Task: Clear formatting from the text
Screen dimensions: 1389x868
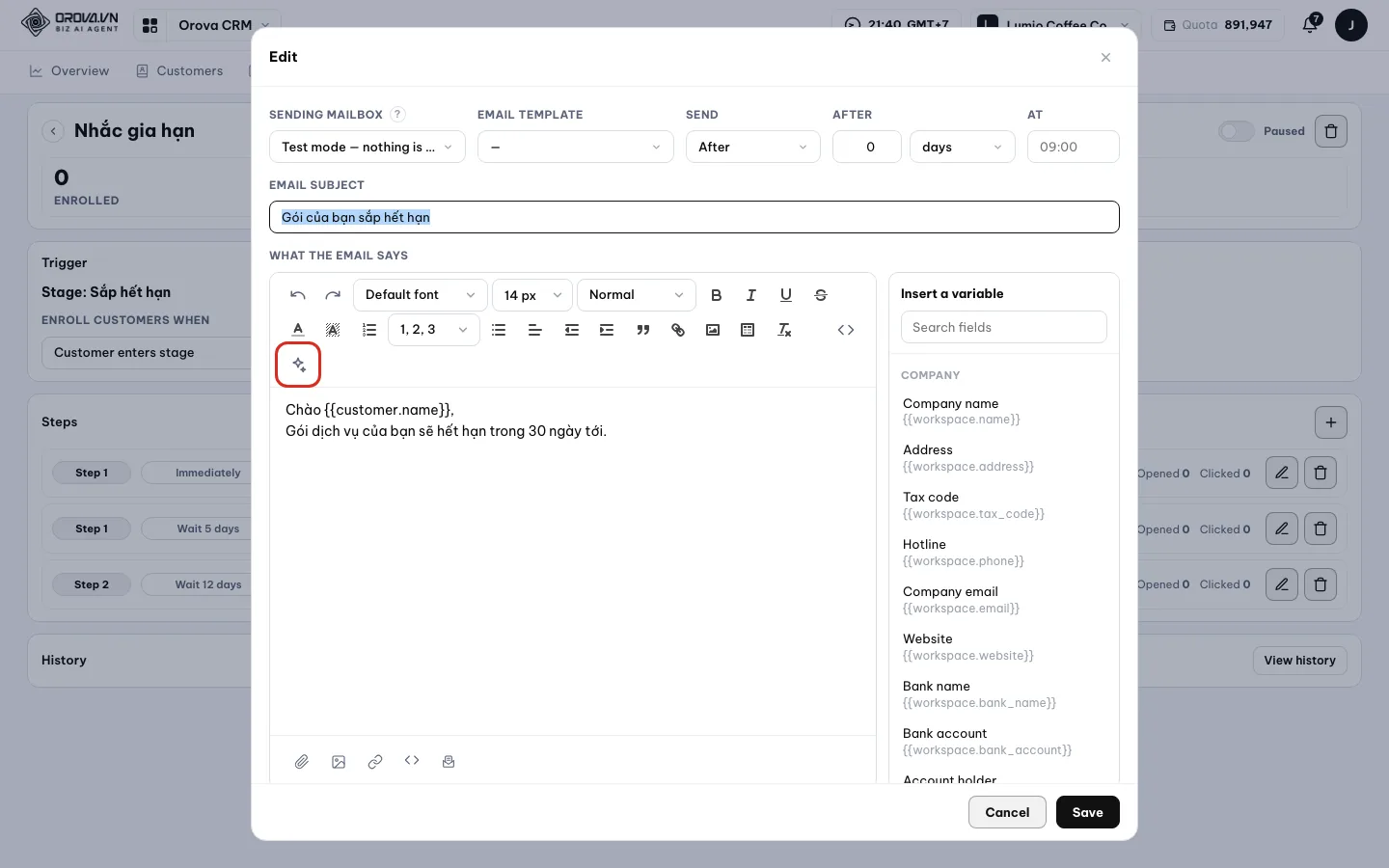Action: pos(784,330)
